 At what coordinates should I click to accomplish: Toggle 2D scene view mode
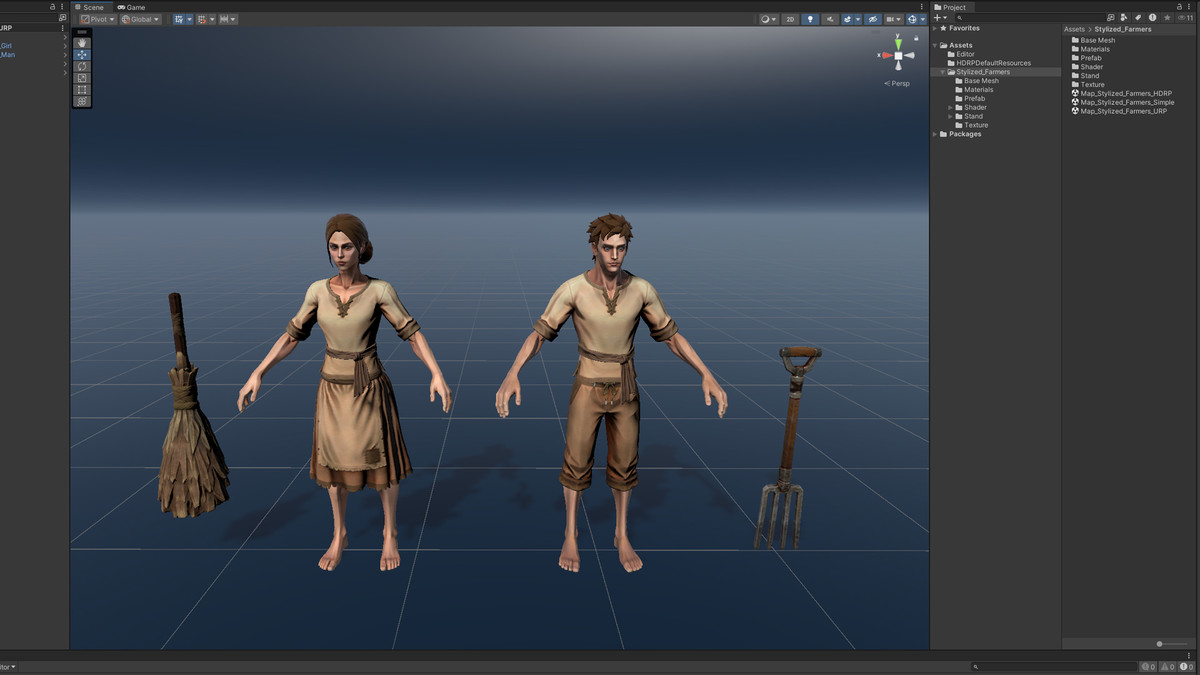[x=790, y=19]
